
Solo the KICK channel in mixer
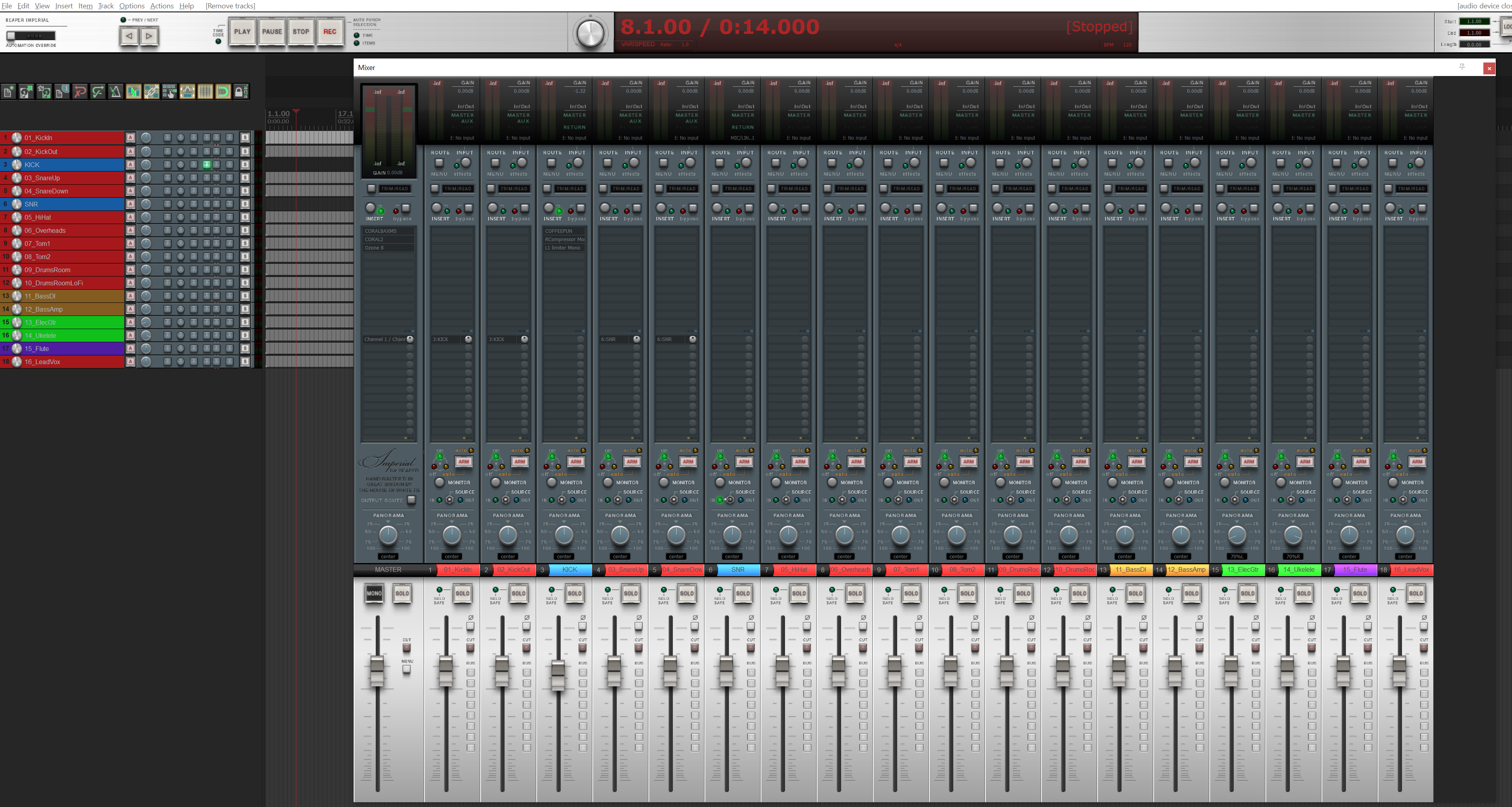(574, 593)
